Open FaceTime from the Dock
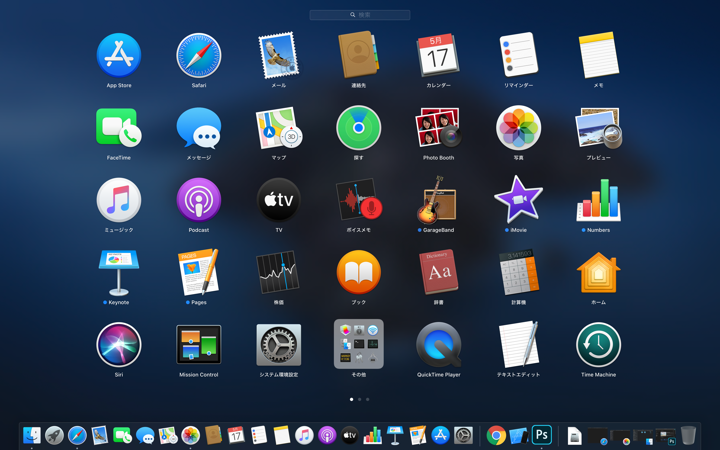 pyautogui.click(x=123, y=435)
